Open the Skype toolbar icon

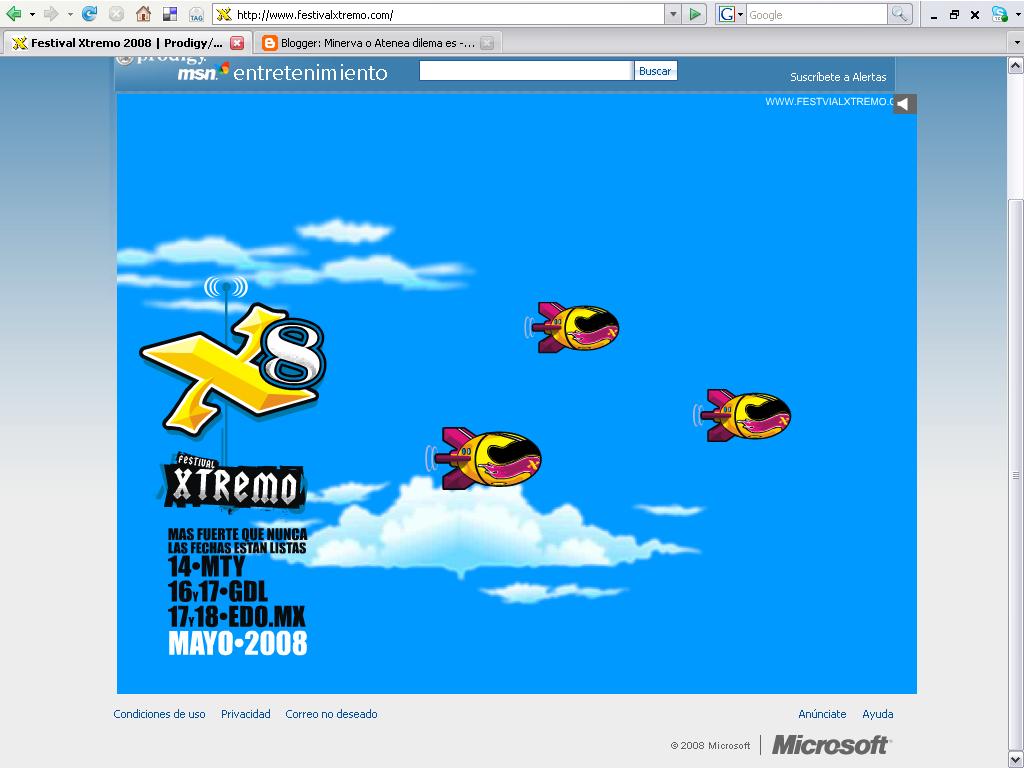coord(999,14)
